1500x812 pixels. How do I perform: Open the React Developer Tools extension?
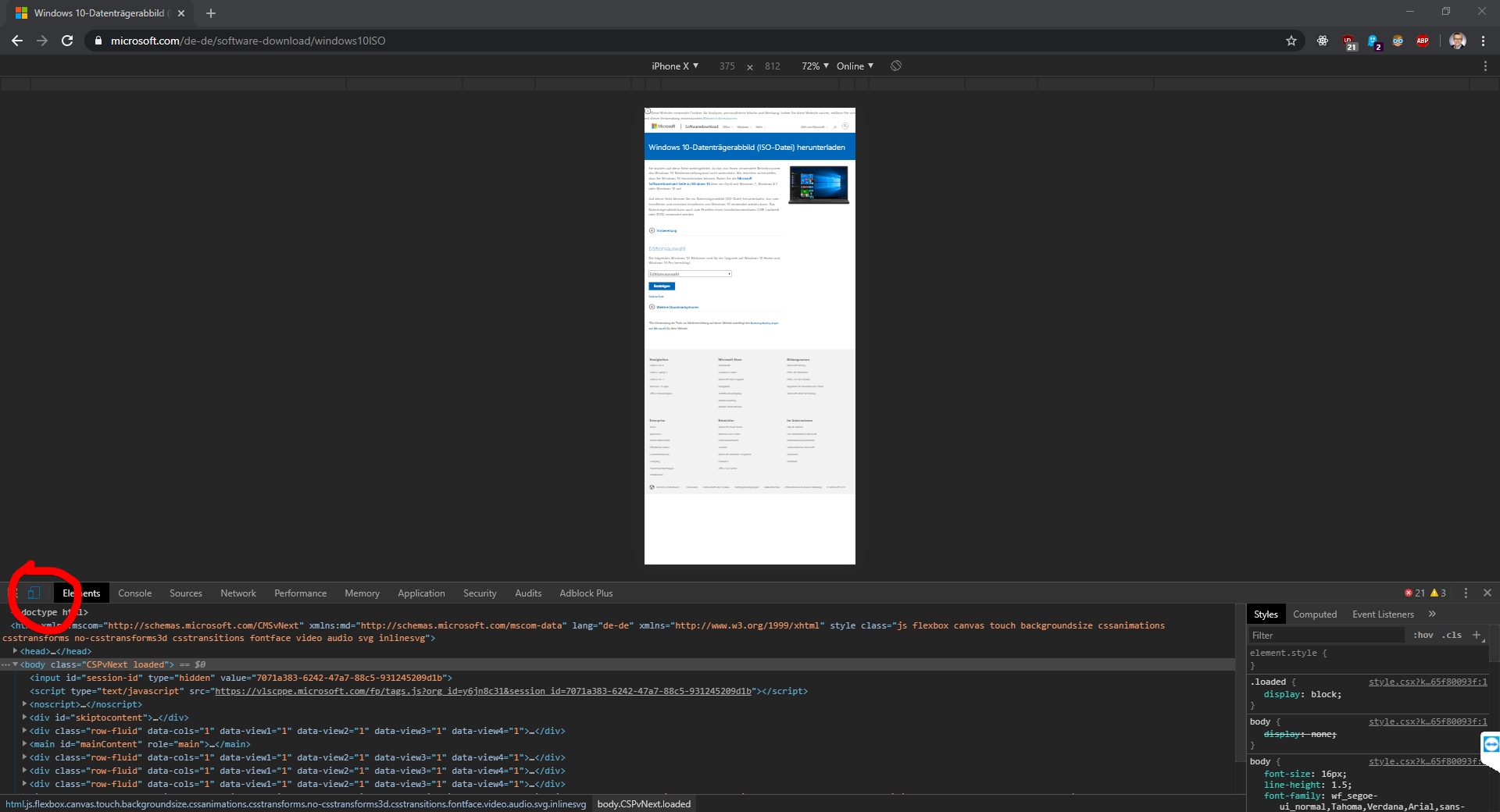click(x=1323, y=41)
